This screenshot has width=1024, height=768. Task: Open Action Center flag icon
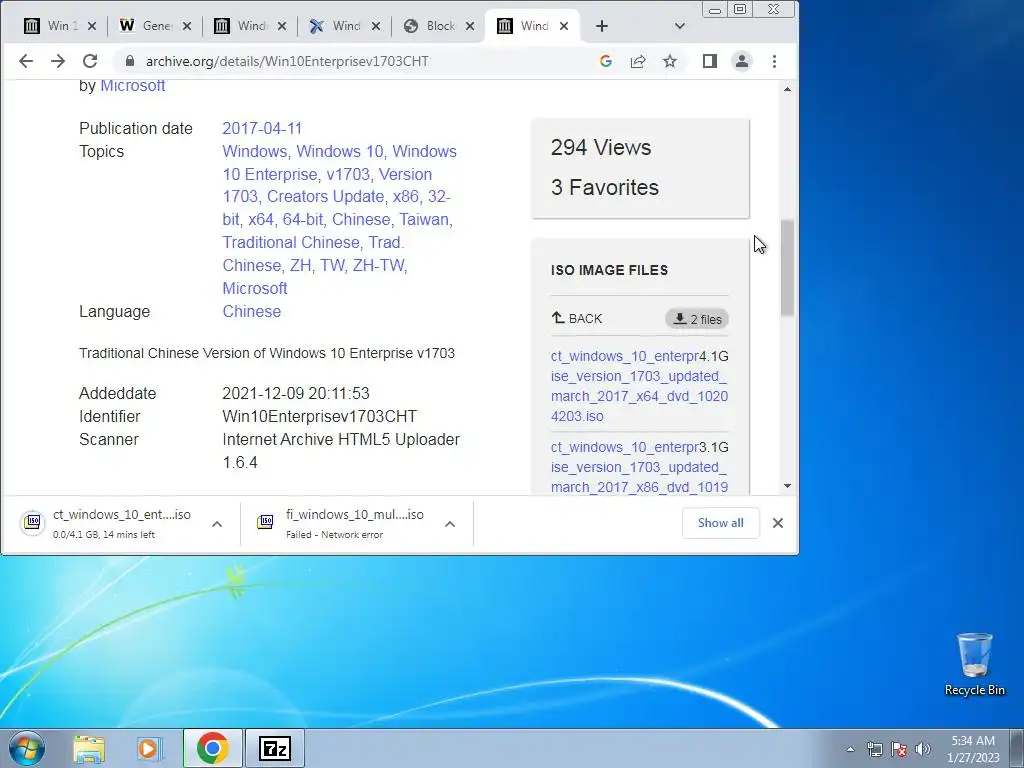tap(899, 749)
